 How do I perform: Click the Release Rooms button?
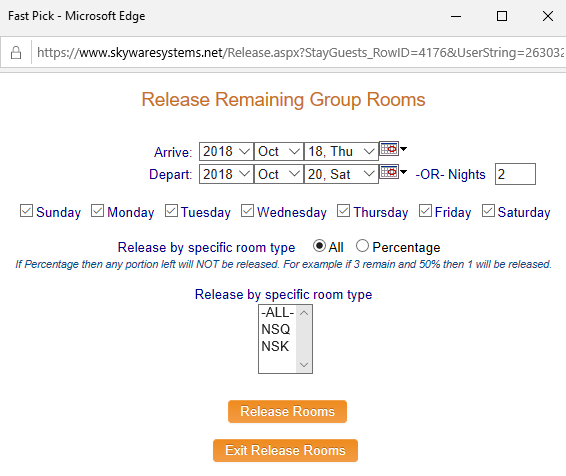pyautogui.click(x=287, y=411)
